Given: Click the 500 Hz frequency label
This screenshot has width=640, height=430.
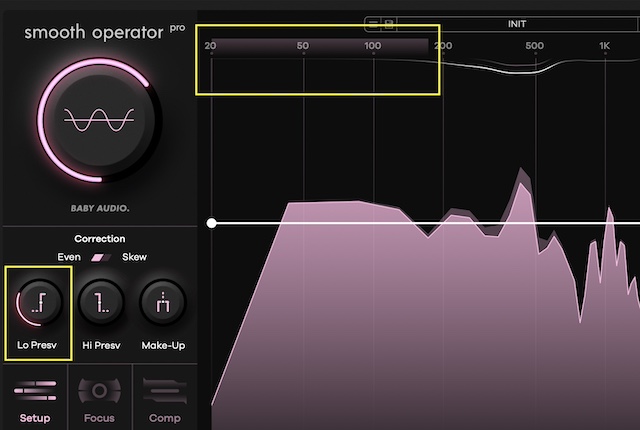Looking at the screenshot, I should (534, 46).
